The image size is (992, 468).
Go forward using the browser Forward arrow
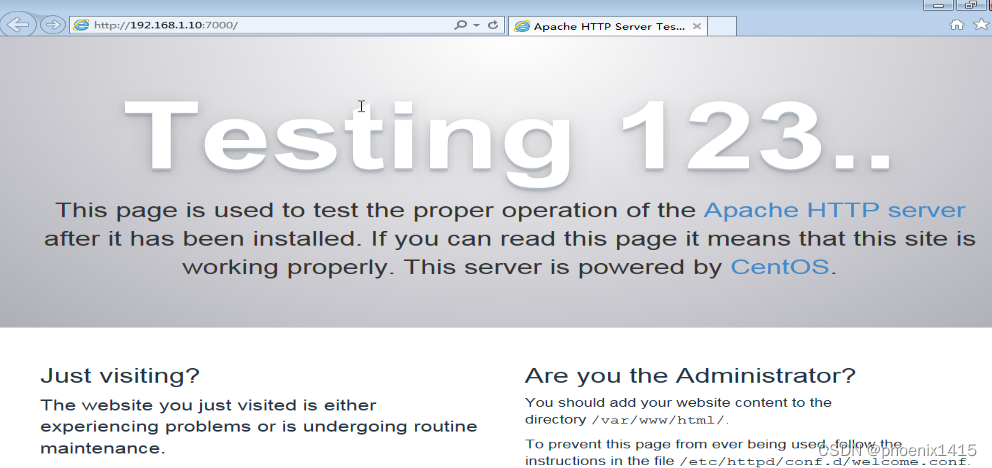[x=53, y=25]
